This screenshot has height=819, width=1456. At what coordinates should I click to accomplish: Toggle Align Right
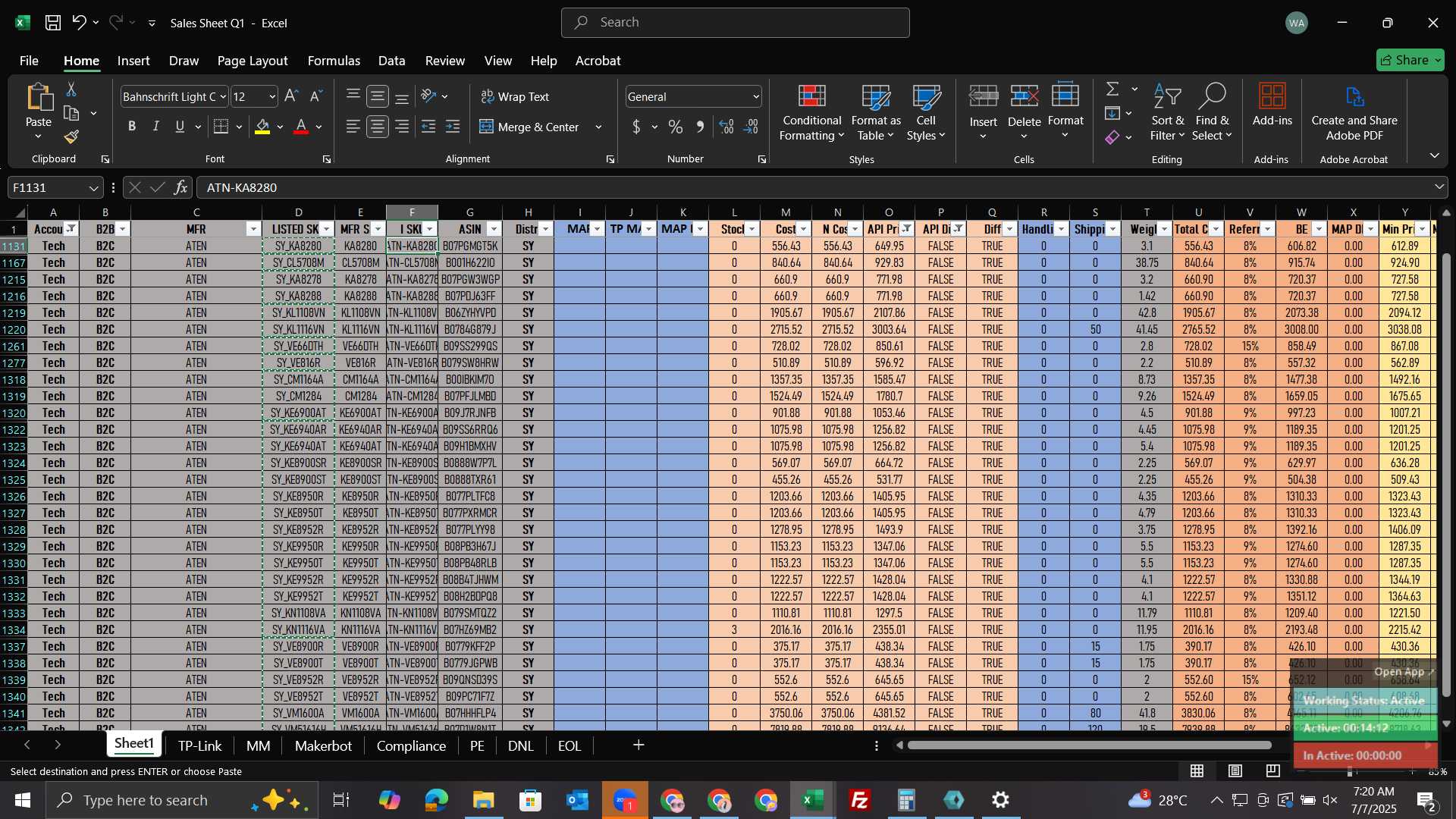tap(402, 127)
